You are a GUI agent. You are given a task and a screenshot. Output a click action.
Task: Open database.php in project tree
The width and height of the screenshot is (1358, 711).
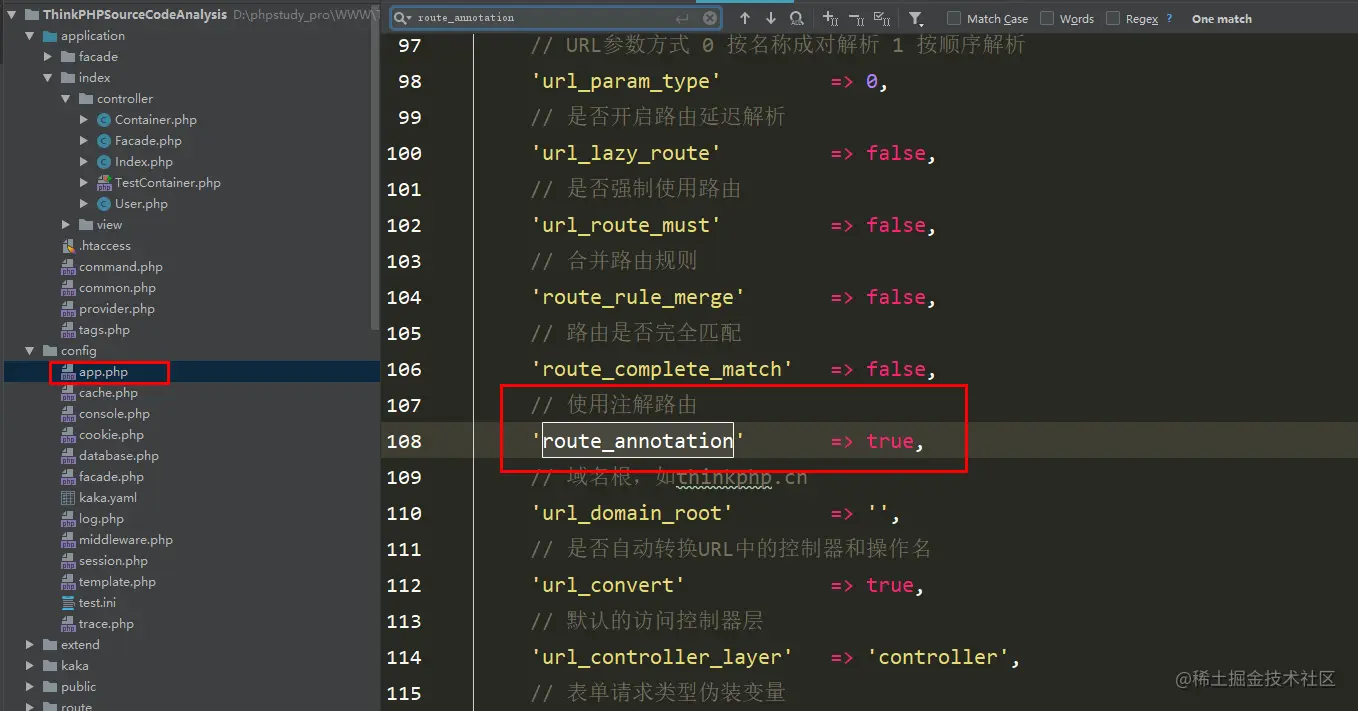pos(119,456)
